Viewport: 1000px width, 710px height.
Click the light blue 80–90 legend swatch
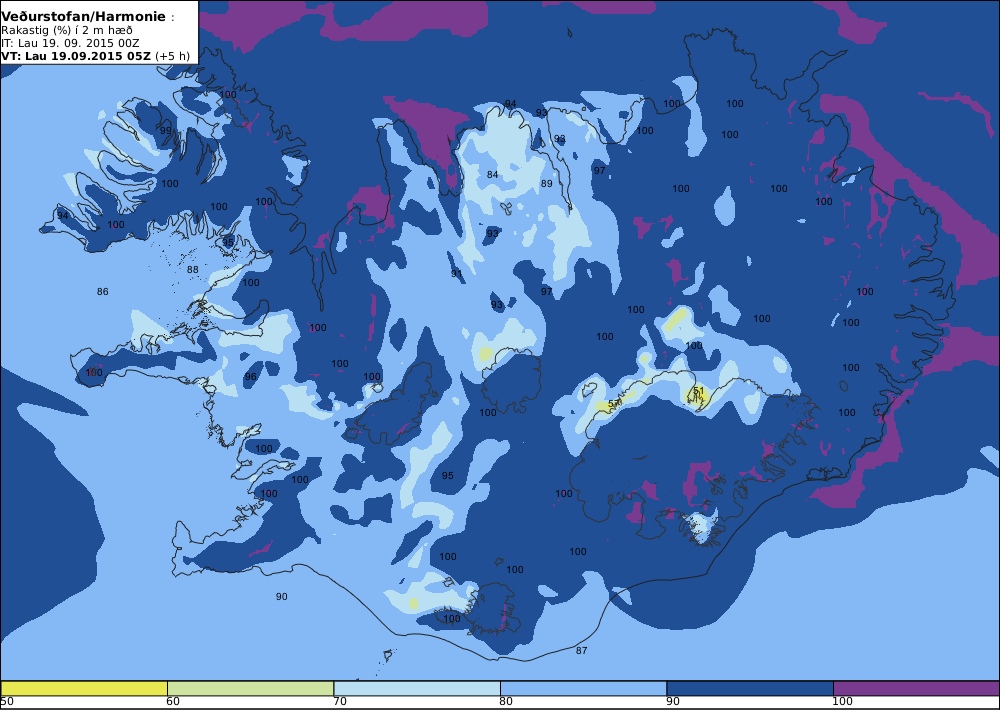pyautogui.click(x=583, y=689)
